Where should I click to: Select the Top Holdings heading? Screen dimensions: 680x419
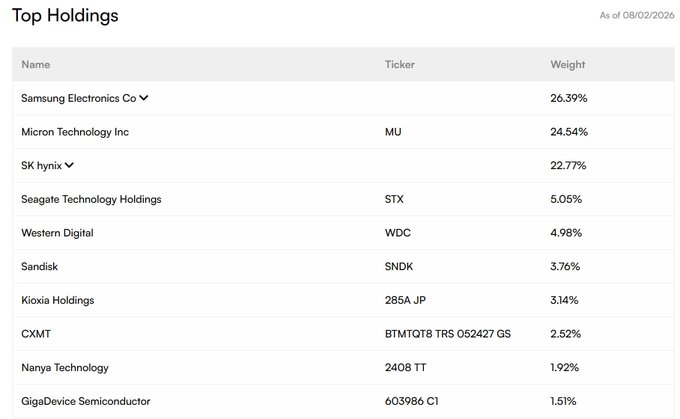point(65,16)
